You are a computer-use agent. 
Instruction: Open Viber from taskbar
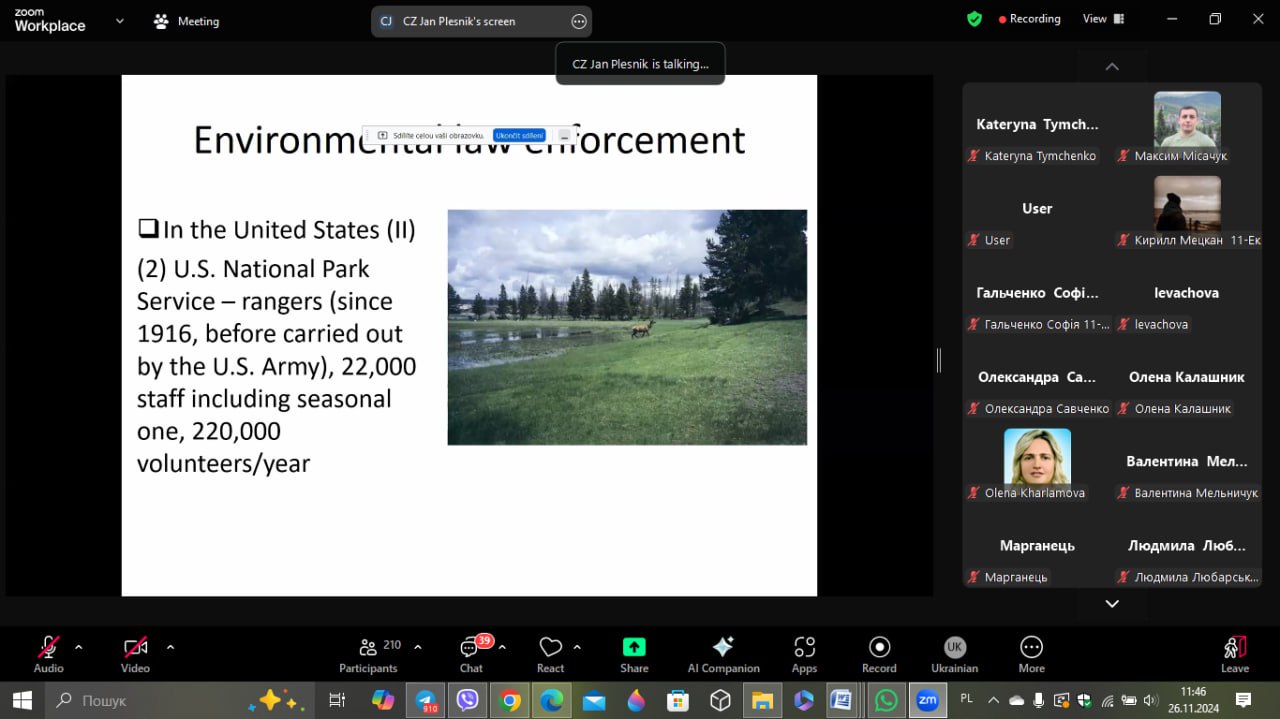click(467, 700)
